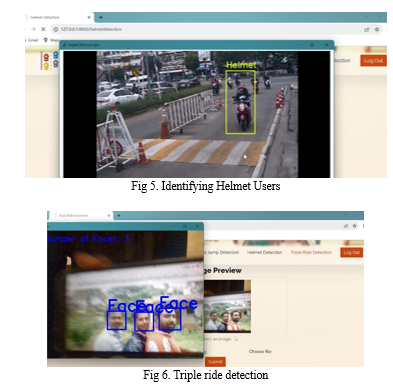
Task: Close the Helmet Detection browser tab
Action: (x=89, y=17)
